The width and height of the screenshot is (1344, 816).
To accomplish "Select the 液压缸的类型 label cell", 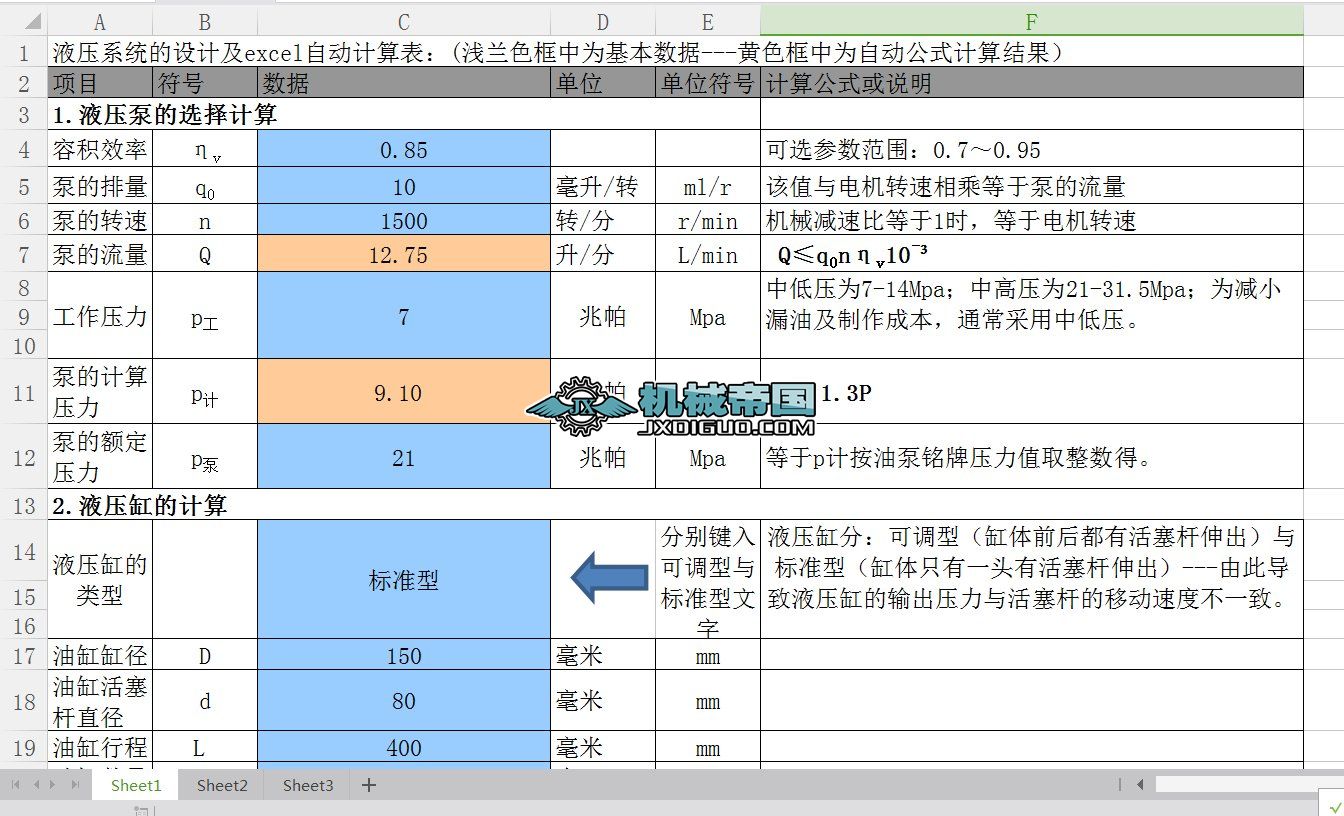I will (99, 579).
